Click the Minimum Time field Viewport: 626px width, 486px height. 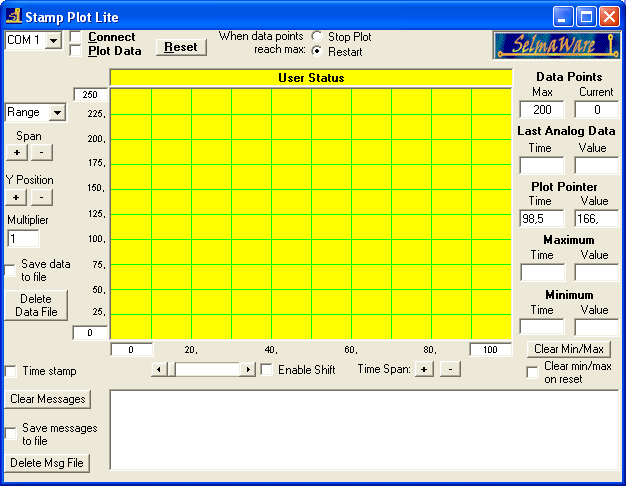pyautogui.click(x=542, y=327)
